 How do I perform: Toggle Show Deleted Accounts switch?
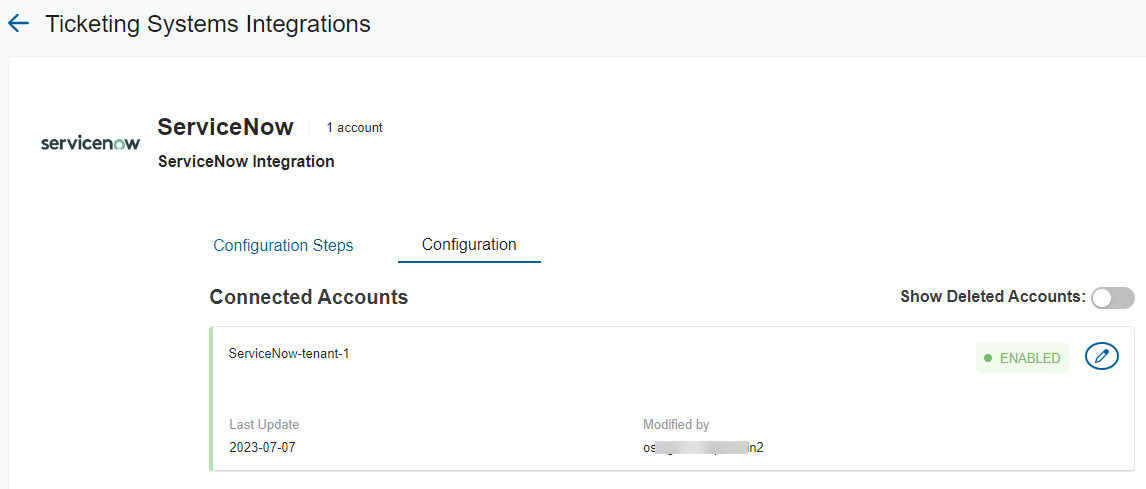pyautogui.click(x=1112, y=297)
